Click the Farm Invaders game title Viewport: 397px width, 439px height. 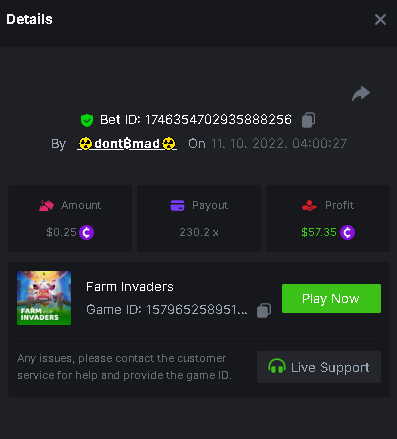(130, 287)
